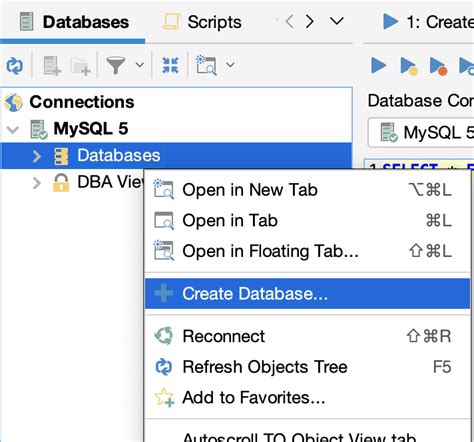Click the Run script play icon
The width and height of the screenshot is (474, 442).
tap(379, 65)
